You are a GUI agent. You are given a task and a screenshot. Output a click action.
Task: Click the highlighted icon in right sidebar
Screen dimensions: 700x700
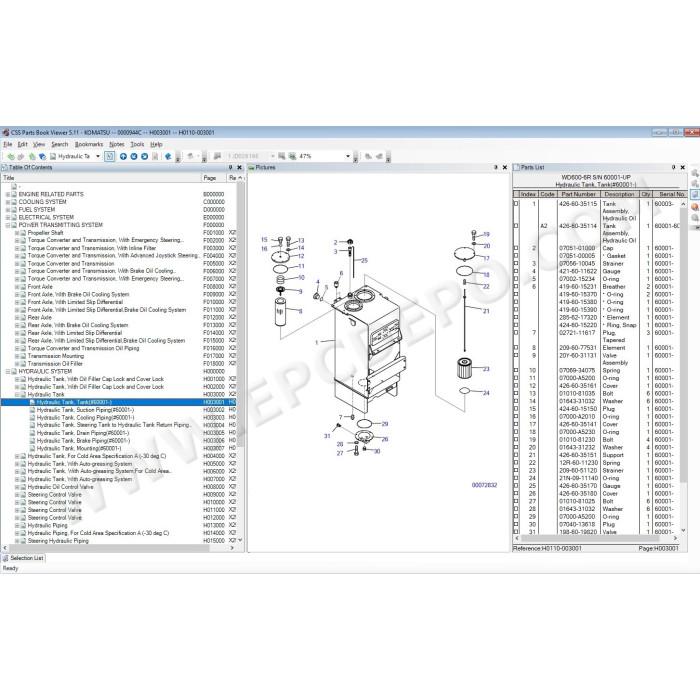coord(695,195)
